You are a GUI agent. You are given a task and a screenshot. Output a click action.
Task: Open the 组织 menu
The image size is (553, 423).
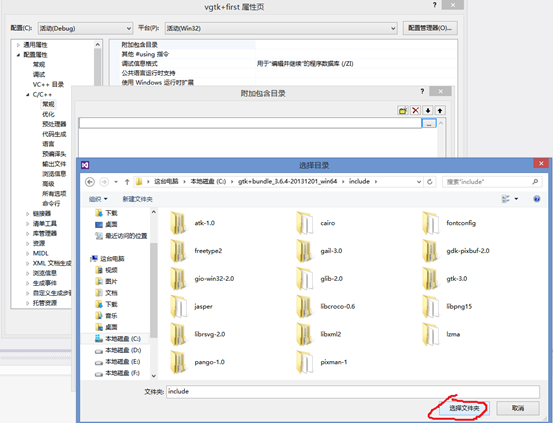click(98, 199)
